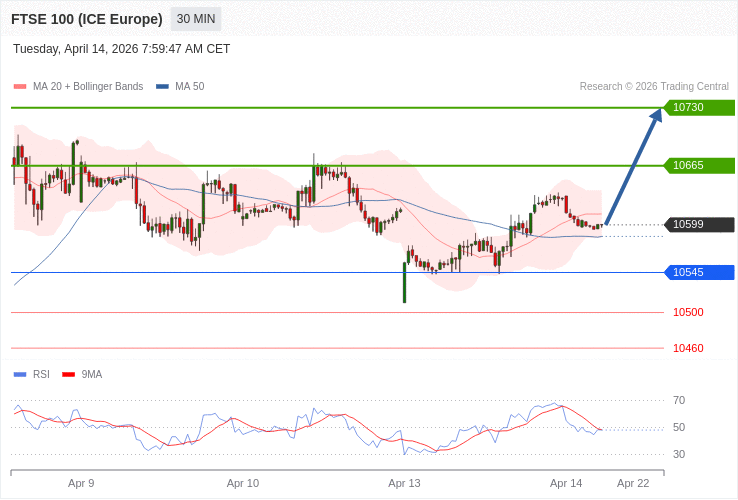Click the pink MA 20 legend swatch
The height and width of the screenshot is (500, 738).
(20, 87)
